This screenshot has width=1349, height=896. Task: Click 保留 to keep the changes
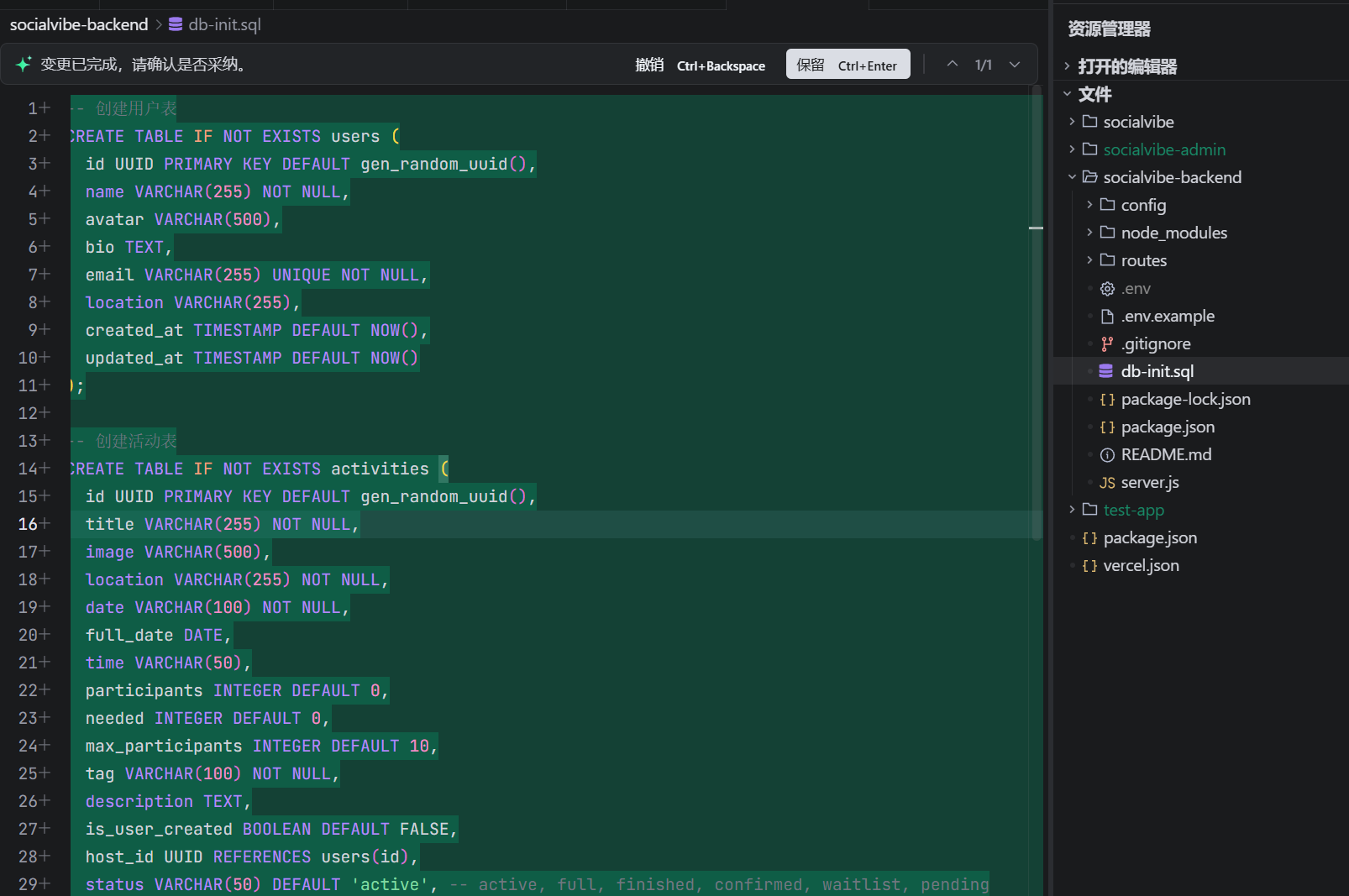point(848,65)
